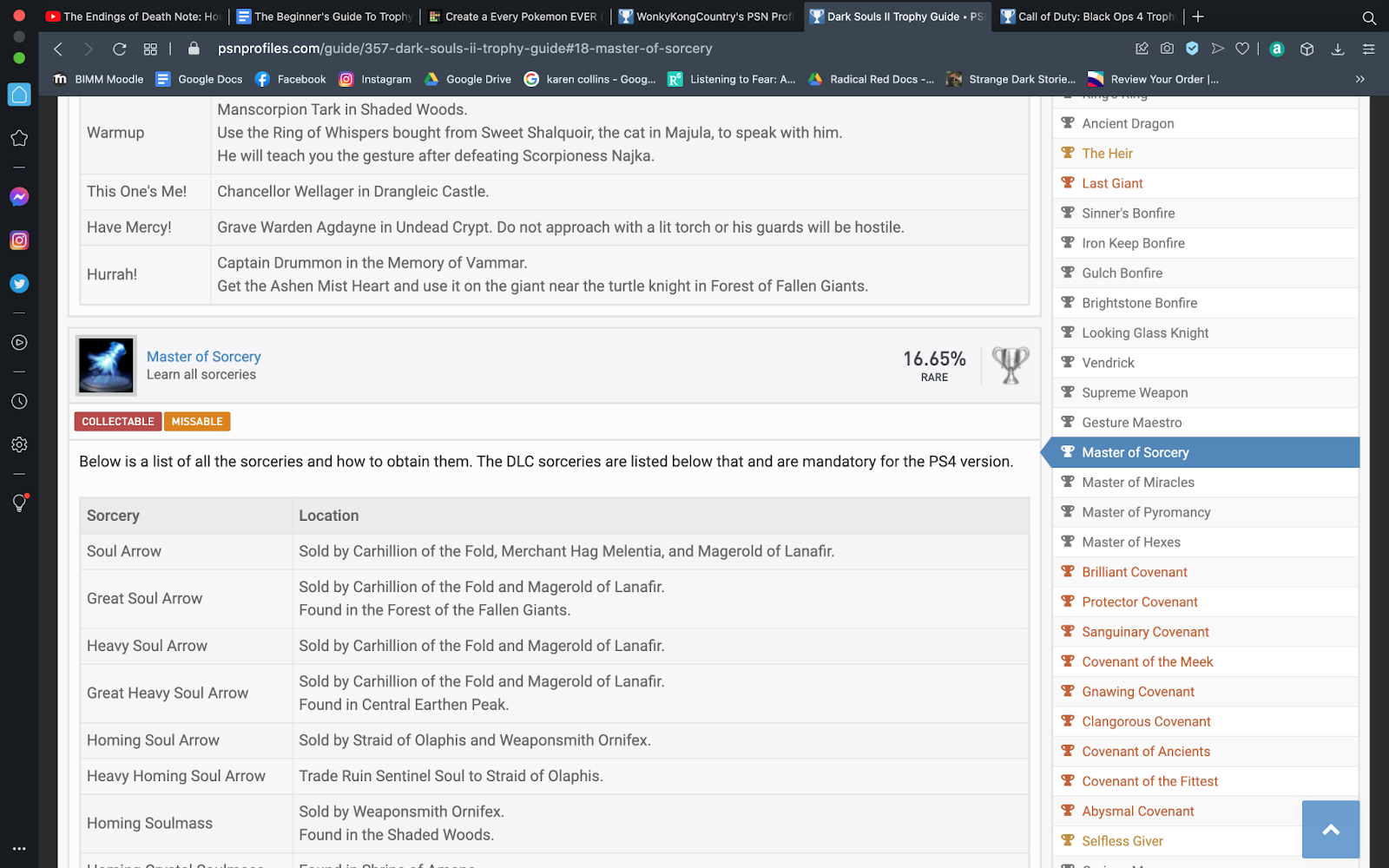Viewport: 1389px width, 868px height.
Task: Open the karen collins Google bookmark
Action: click(x=589, y=79)
